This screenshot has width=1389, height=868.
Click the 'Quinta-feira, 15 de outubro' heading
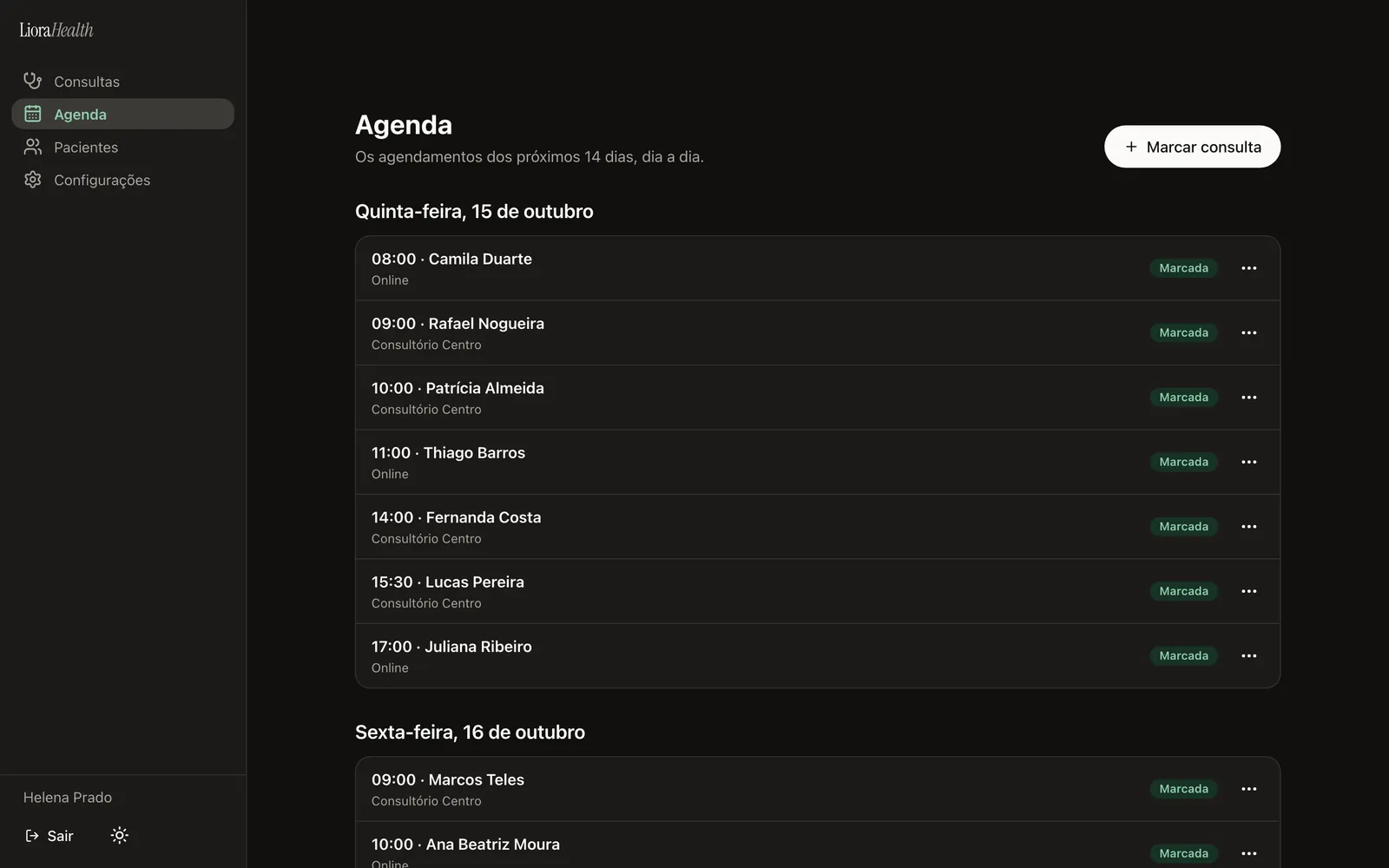pyautogui.click(x=474, y=212)
